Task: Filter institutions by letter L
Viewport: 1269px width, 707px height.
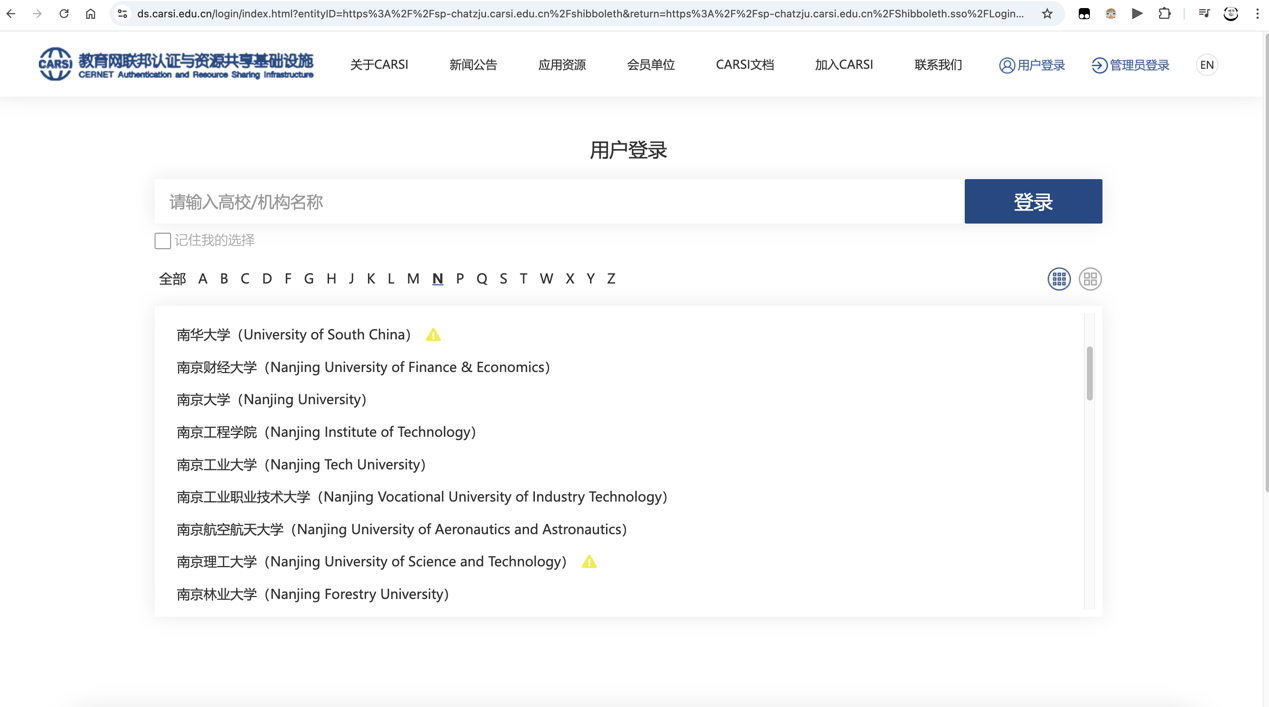Action: click(x=391, y=279)
